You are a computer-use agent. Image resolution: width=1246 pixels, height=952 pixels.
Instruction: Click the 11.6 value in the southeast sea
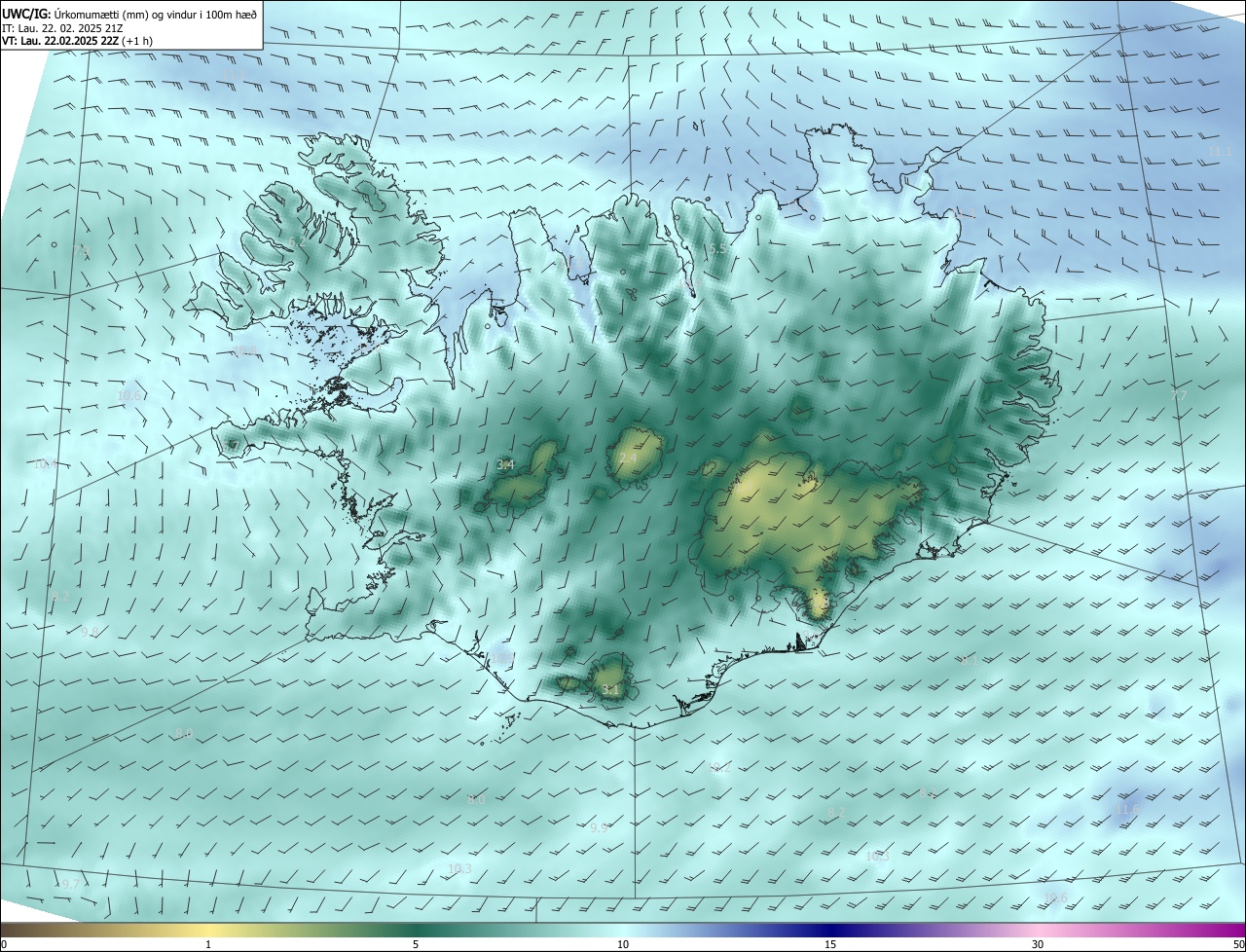click(x=1127, y=810)
